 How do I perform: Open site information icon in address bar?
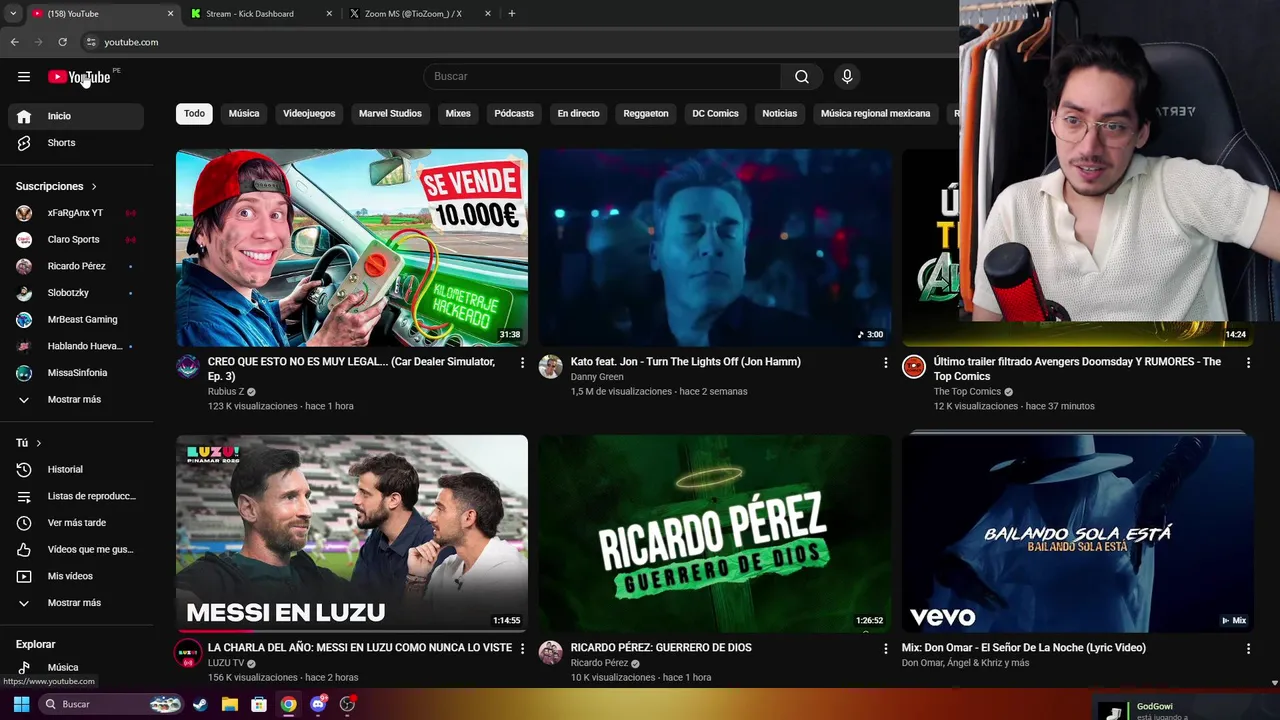91,42
